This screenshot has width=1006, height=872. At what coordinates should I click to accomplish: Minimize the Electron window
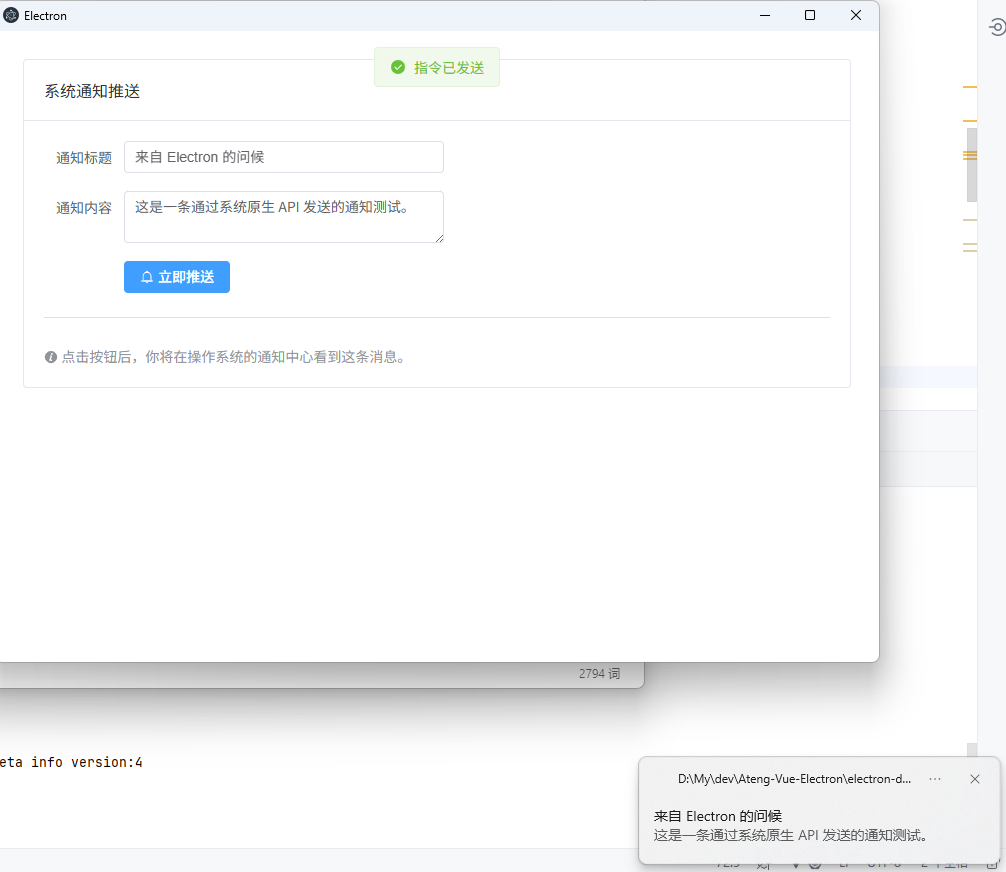point(764,15)
